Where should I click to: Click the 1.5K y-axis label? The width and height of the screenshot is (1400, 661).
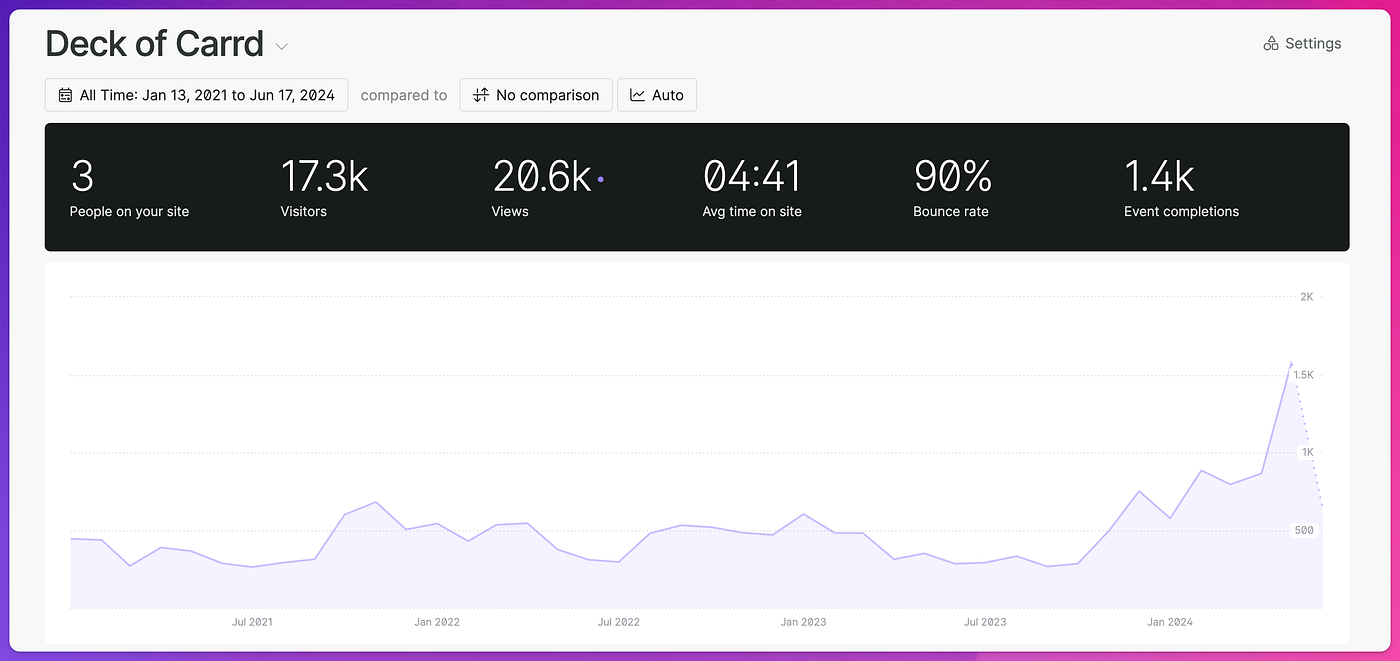click(x=1303, y=375)
